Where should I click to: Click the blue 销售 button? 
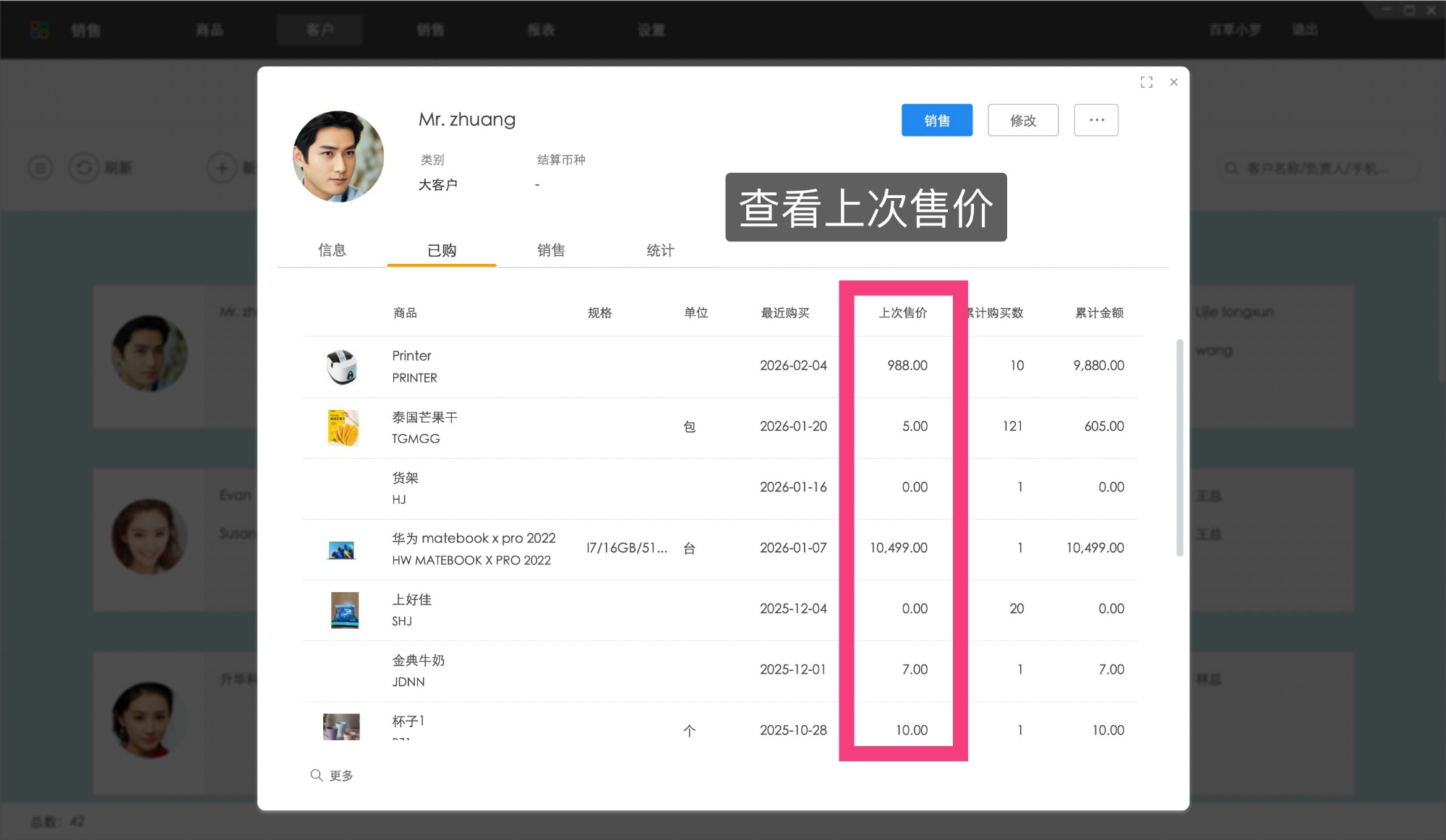coord(937,120)
